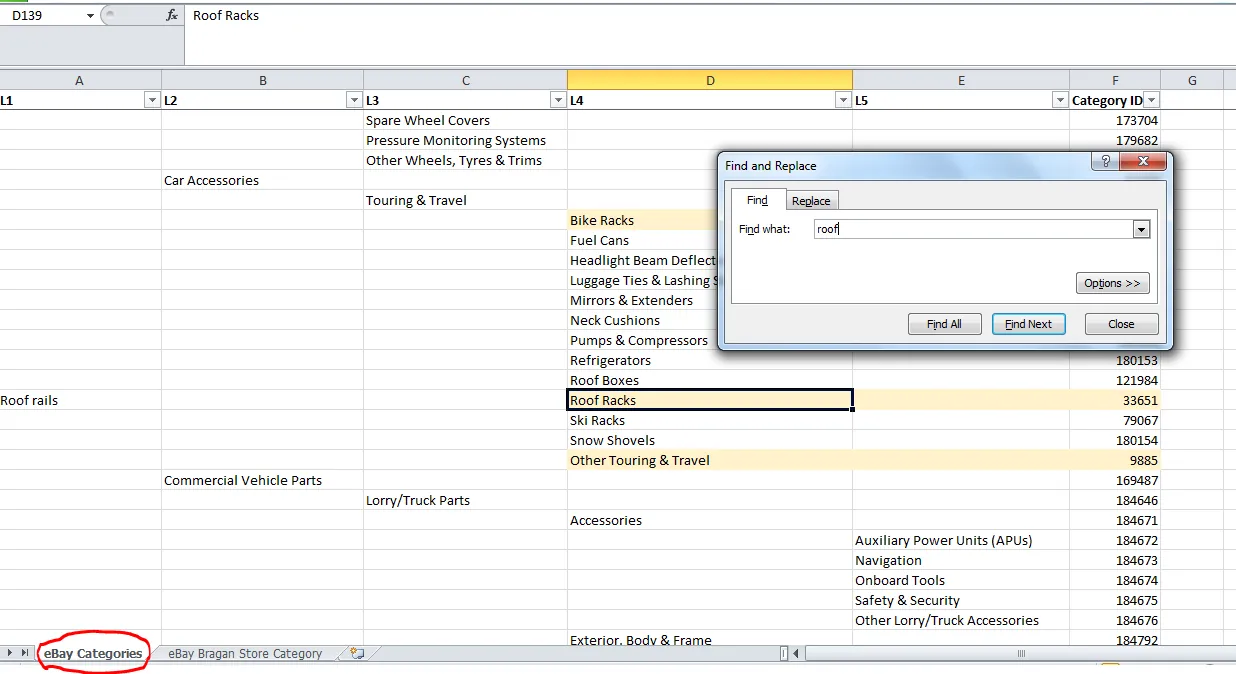This screenshot has height=674, width=1236.
Task: Select column A header
Action: point(80,80)
